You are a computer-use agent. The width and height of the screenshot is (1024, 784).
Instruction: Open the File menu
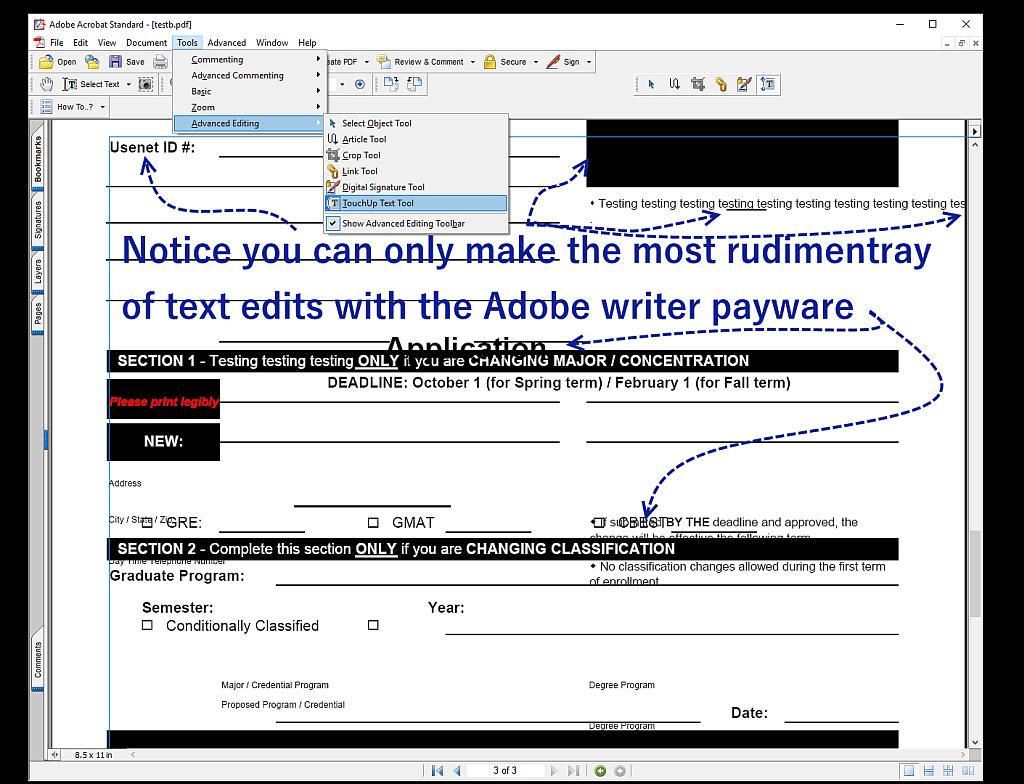pyautogui.click(x=57, y=42)
